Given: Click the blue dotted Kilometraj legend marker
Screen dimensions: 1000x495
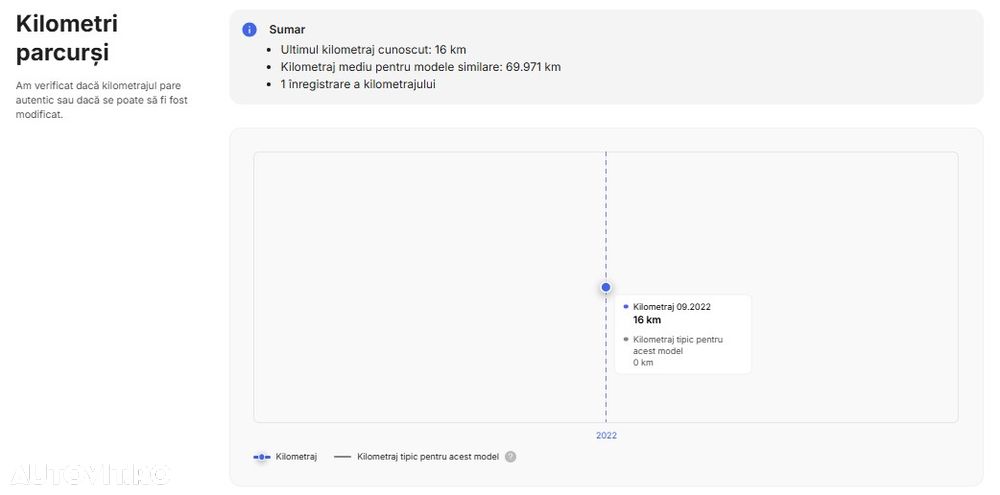Looking at the screenshot, I should coord(262,457).
